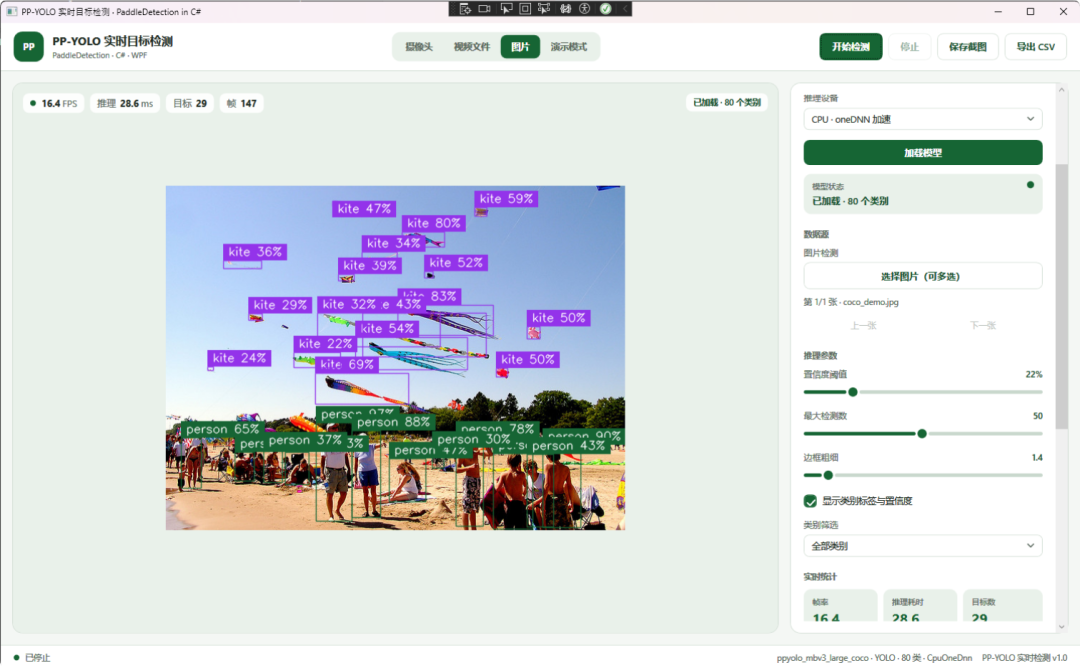Screen dimensions: 1080x668
Task: Click the 加载模型 button
Action: tap(923, 153)
